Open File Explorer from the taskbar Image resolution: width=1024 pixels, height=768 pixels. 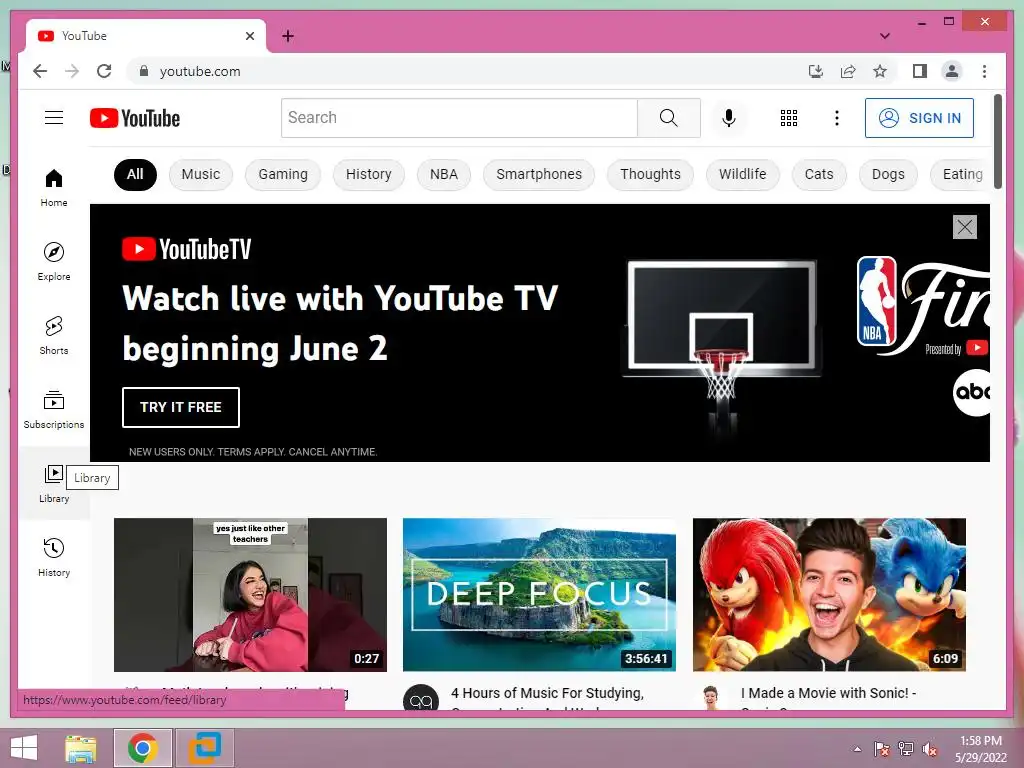(80, 748)
